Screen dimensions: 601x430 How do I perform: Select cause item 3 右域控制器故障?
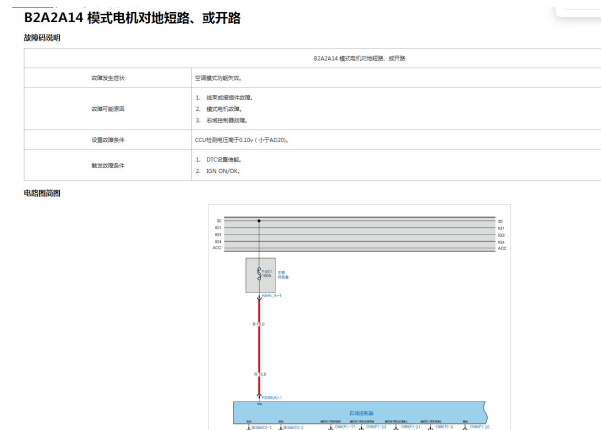tap(227, 120)
